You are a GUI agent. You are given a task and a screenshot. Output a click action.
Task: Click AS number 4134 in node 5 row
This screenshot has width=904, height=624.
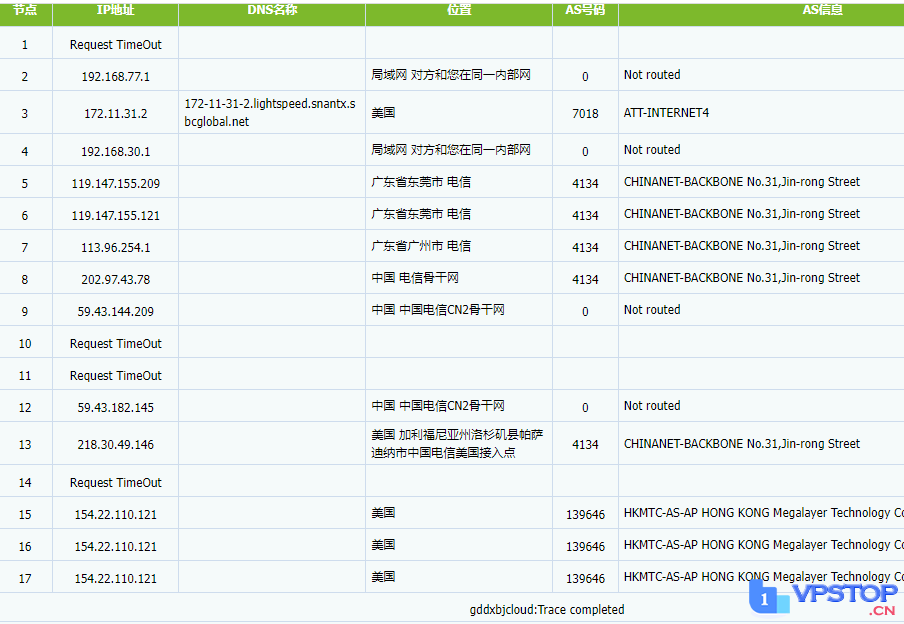pos(585,183)
